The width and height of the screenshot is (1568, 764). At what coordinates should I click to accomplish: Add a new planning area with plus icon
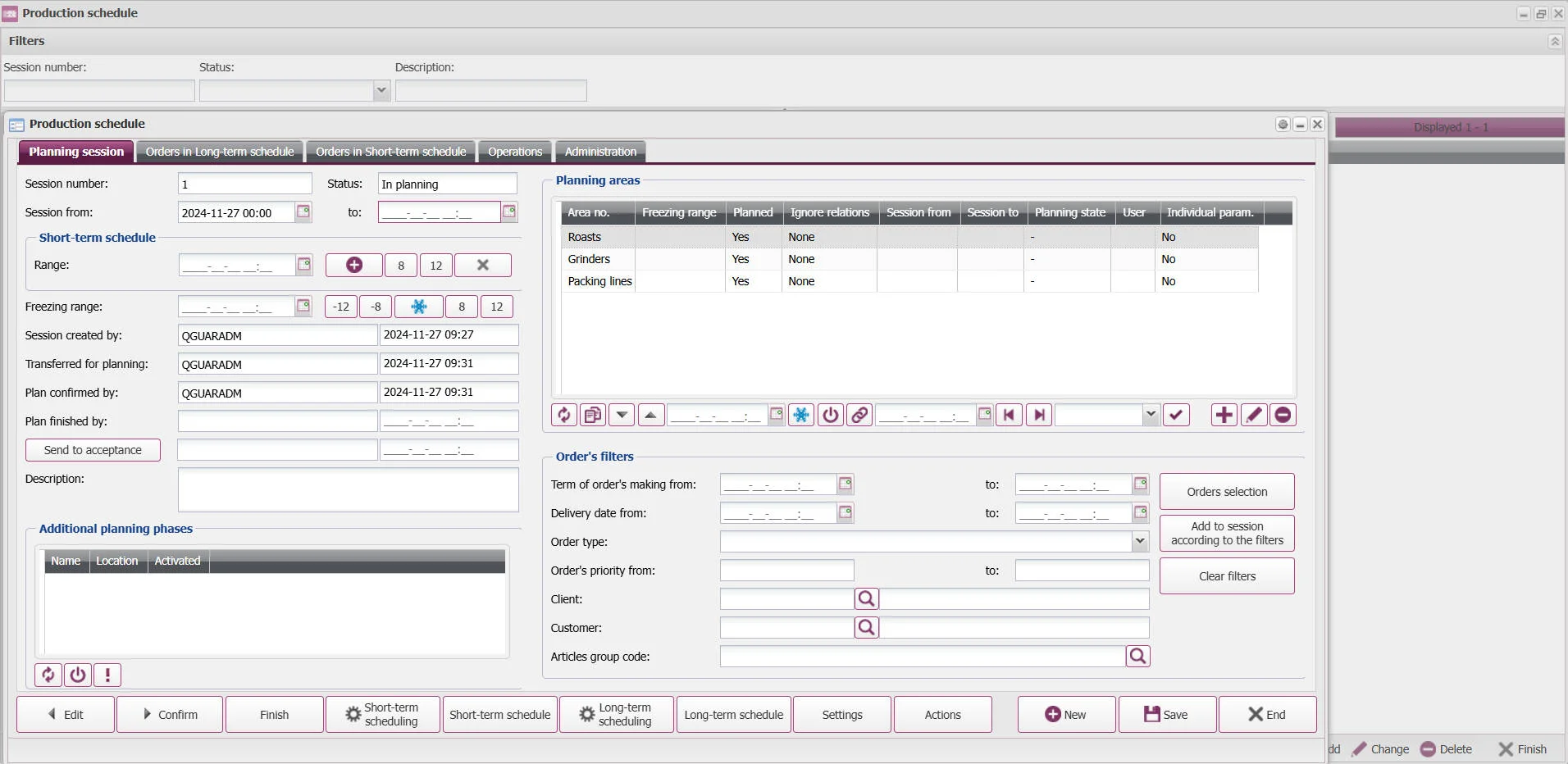tap(1224, 415)
